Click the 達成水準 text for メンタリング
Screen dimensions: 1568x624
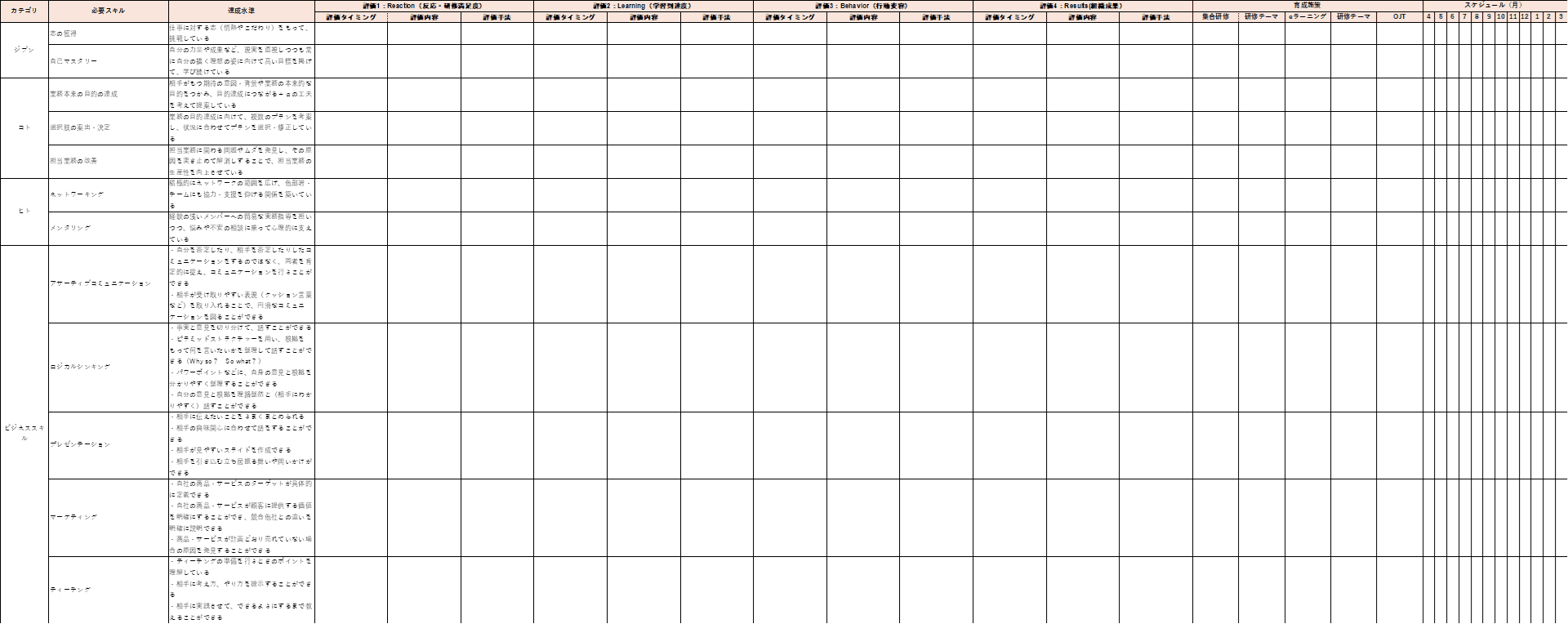[x=242, y=228]
